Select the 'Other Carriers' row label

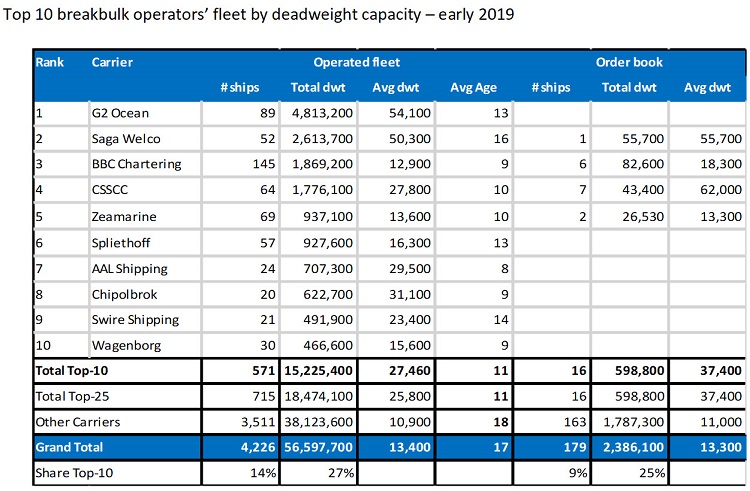(78, 422)
